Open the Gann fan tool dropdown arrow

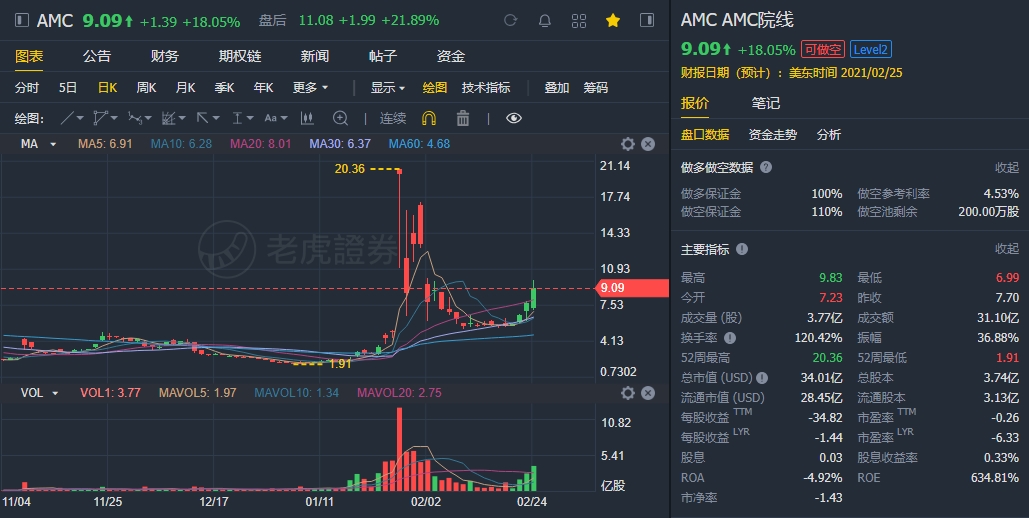click(182, 118)
